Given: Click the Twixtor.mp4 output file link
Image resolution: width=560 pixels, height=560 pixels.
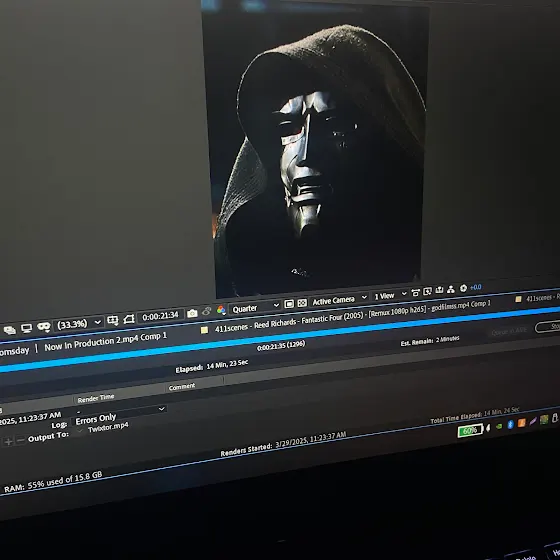Looking at the screenshot, I should point(108,428).
